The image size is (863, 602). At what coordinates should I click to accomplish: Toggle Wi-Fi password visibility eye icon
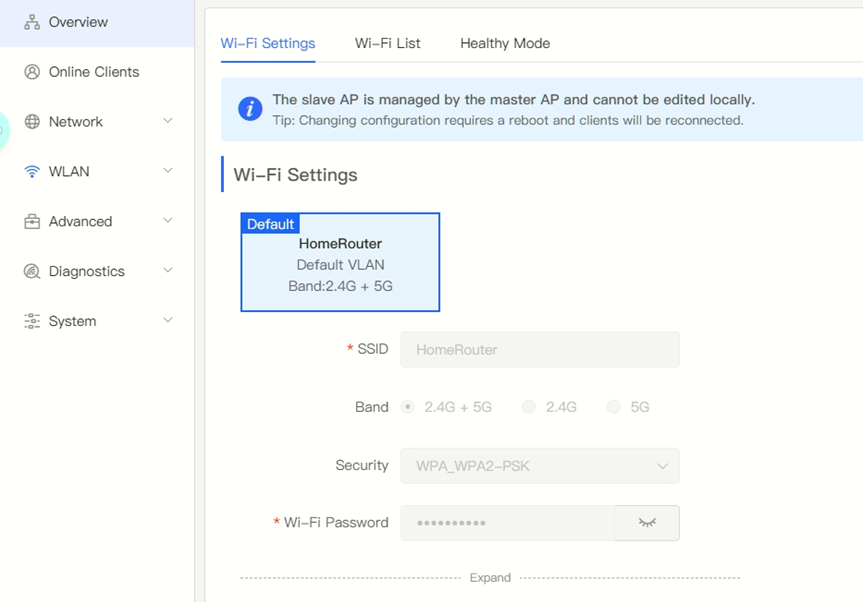[647, 523]
